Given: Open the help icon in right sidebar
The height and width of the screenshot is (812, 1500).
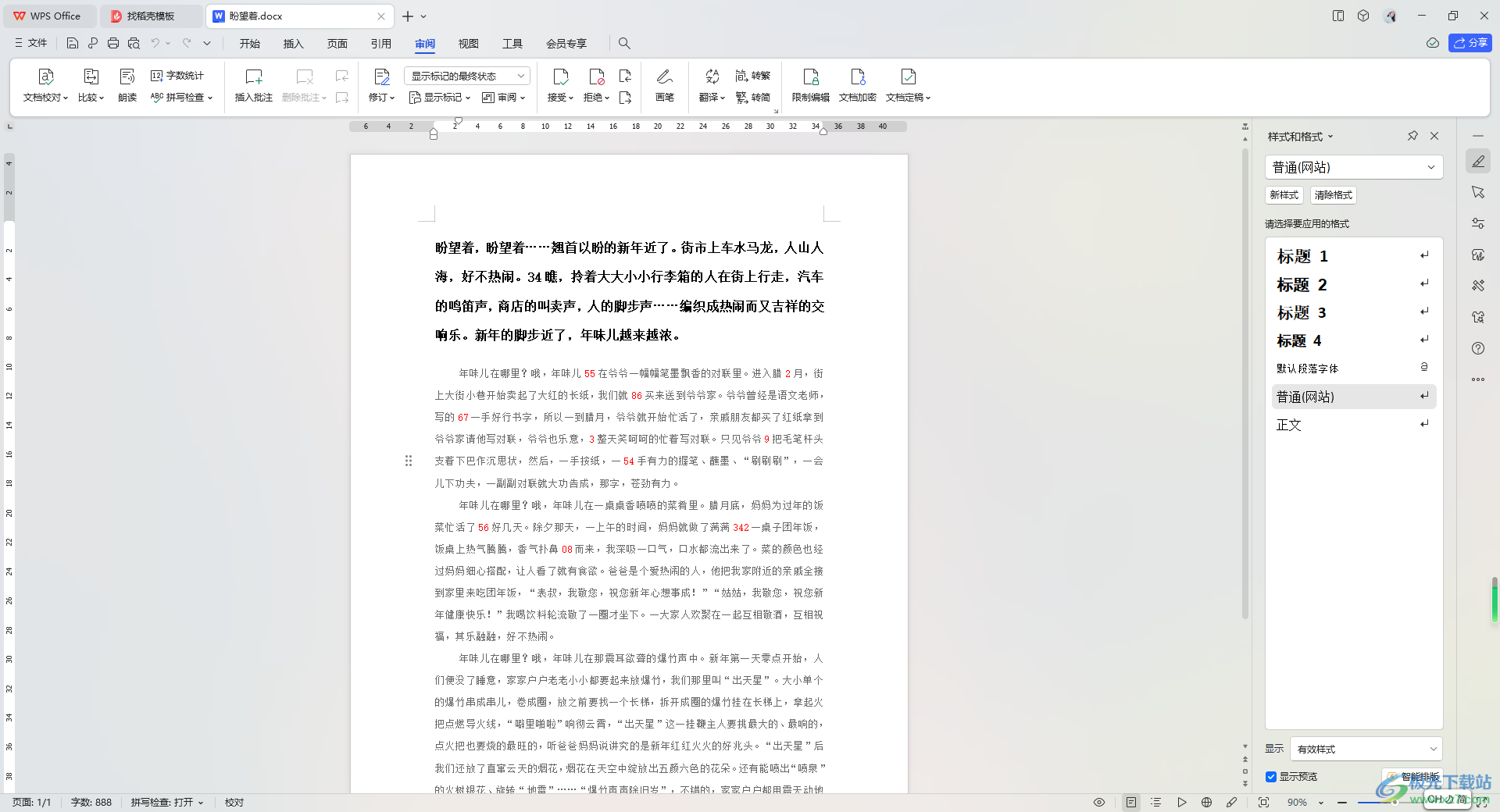Looking at the screenshot, I should click(x=1478, y=348).
